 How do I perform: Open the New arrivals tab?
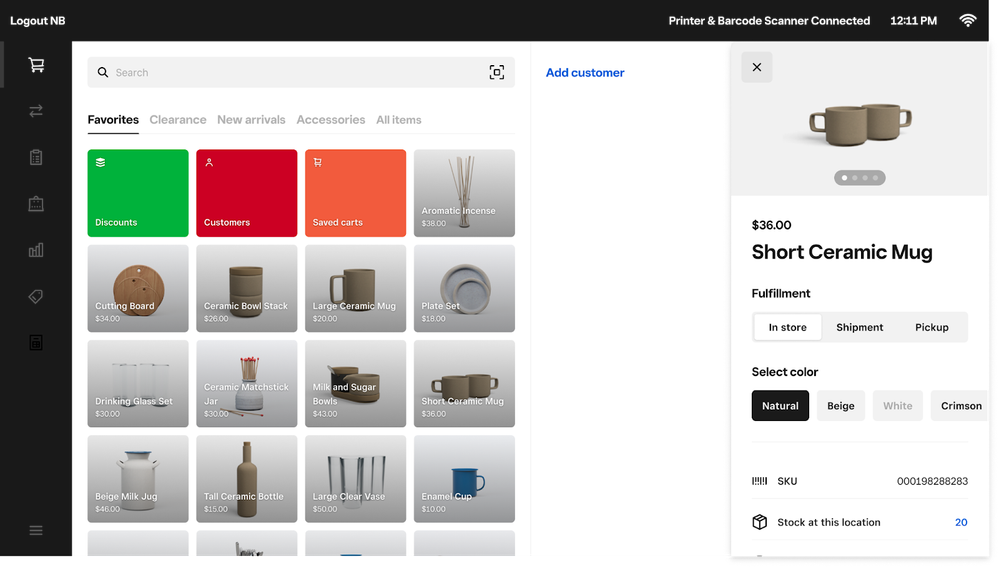pyautogui.click(x=251, y=120)
